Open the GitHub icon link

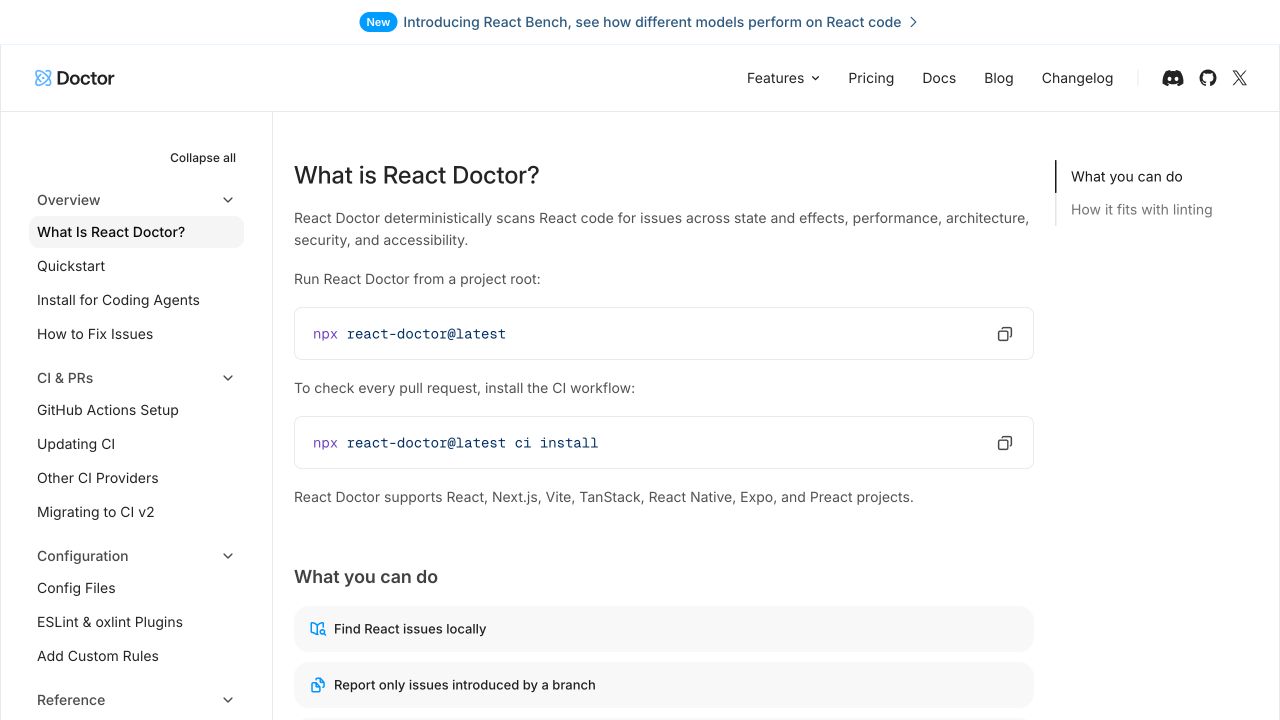(1208, 78)
